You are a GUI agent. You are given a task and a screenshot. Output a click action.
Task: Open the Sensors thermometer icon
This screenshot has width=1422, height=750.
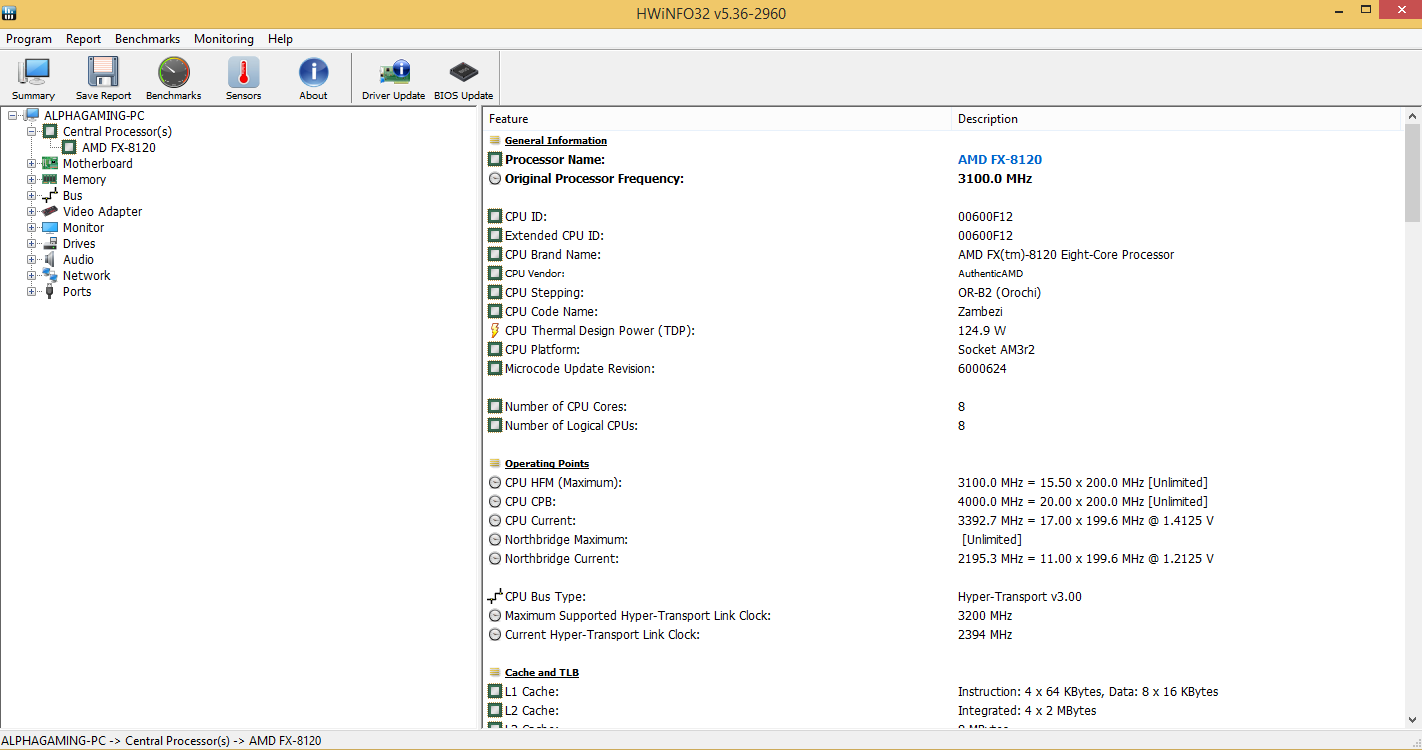pyautogui.click(x=243, y=72)
